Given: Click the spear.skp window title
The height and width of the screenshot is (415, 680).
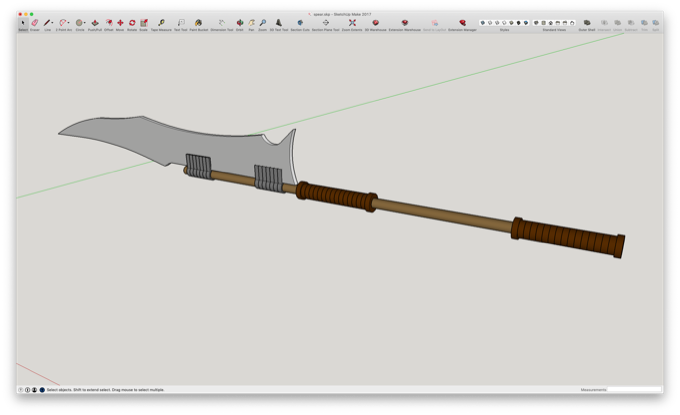Looking at the screenshot, I should [340, 14].
